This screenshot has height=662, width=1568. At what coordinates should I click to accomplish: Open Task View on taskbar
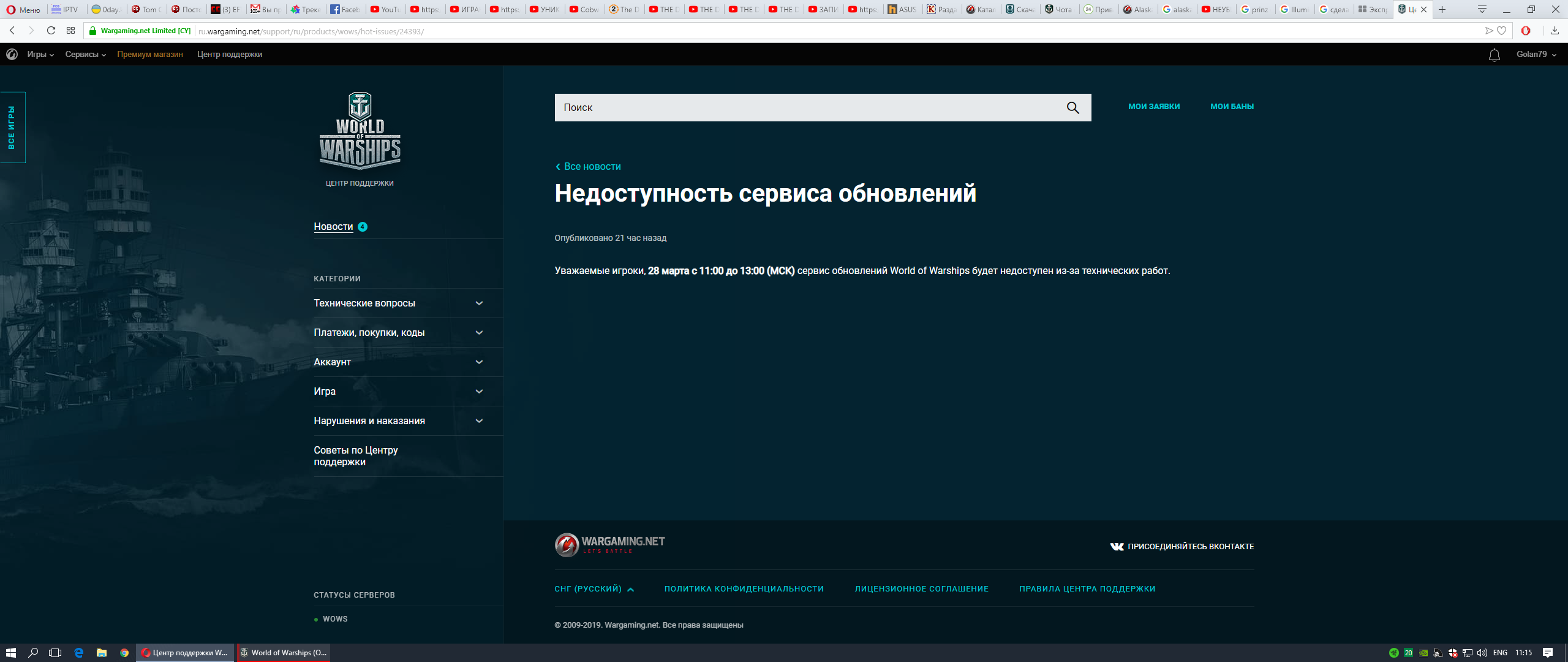pyautogui.click(x=55, y=653)
